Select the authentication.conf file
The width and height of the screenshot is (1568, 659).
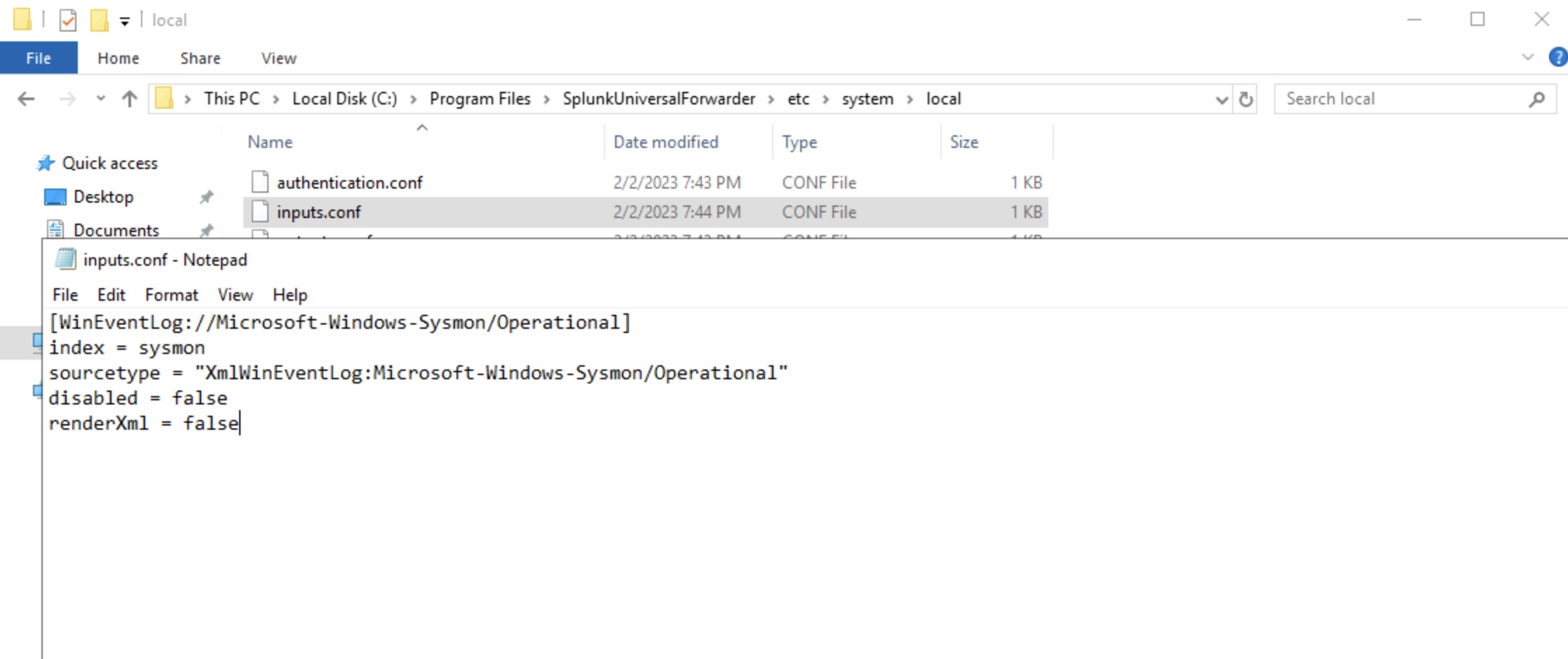(349, 183)
